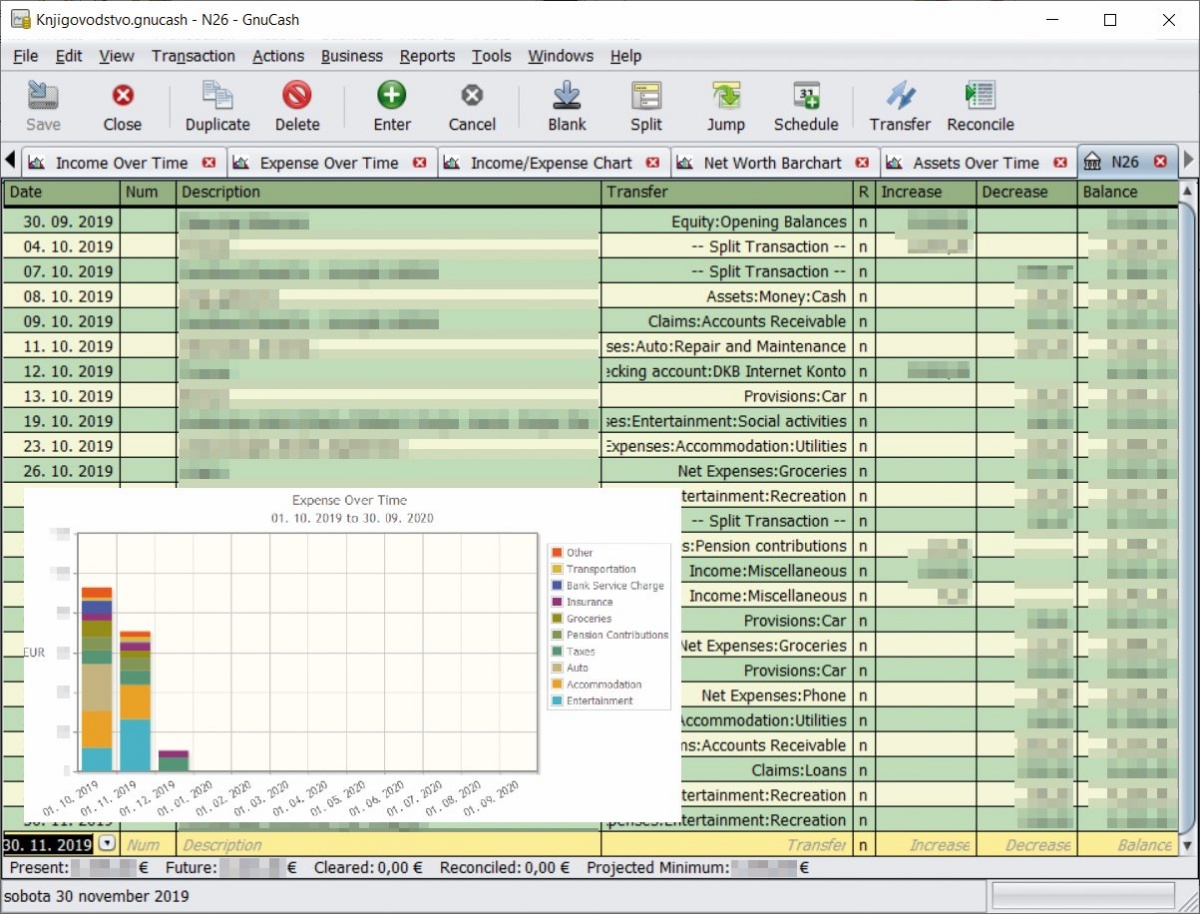Click the Date column header

coord(62,192)
